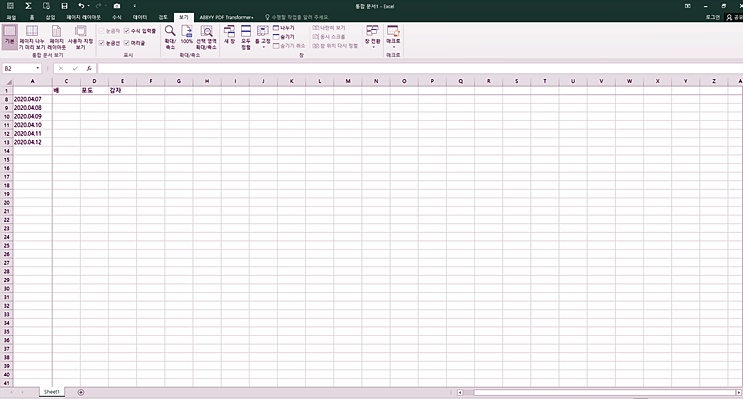The image size is (743, 399).
Task: Switch to the 삽입 Insert tab
Action: point(50,17)
